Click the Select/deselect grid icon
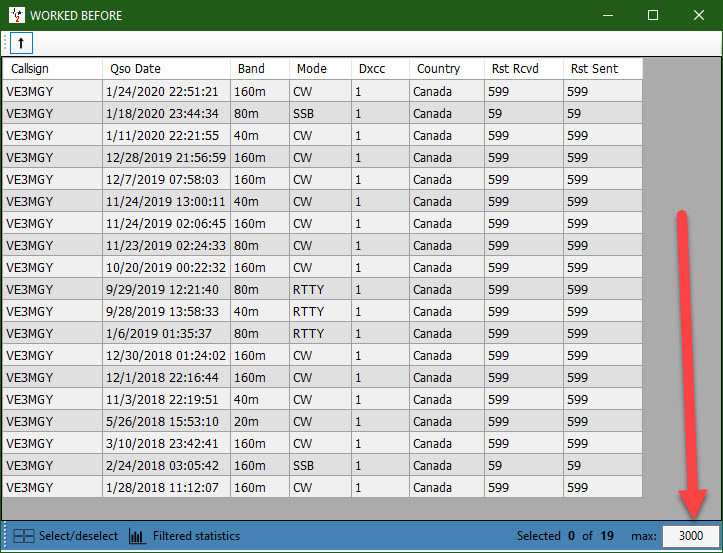 24,536
